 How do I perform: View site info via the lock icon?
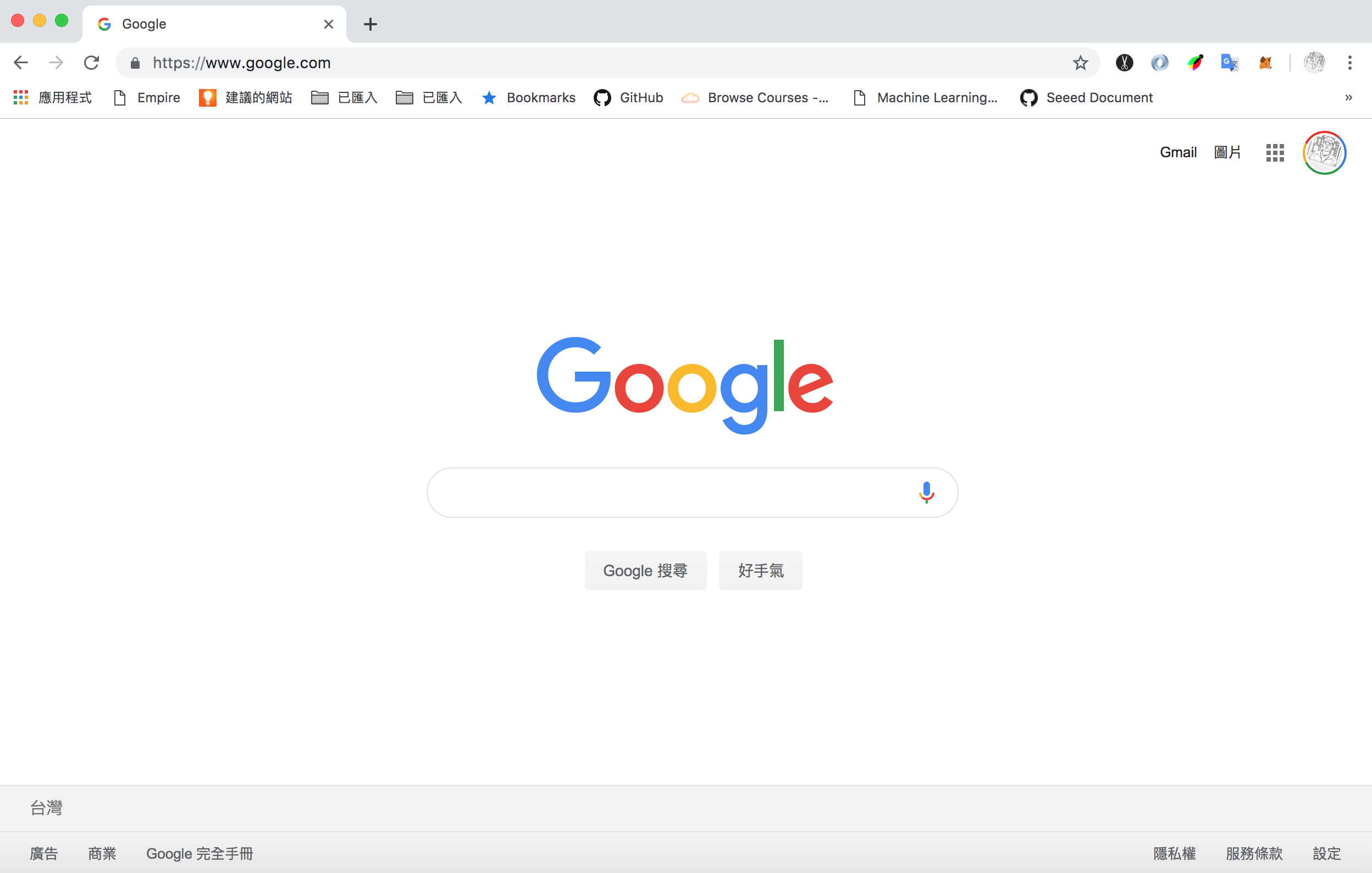coord(135,63)
